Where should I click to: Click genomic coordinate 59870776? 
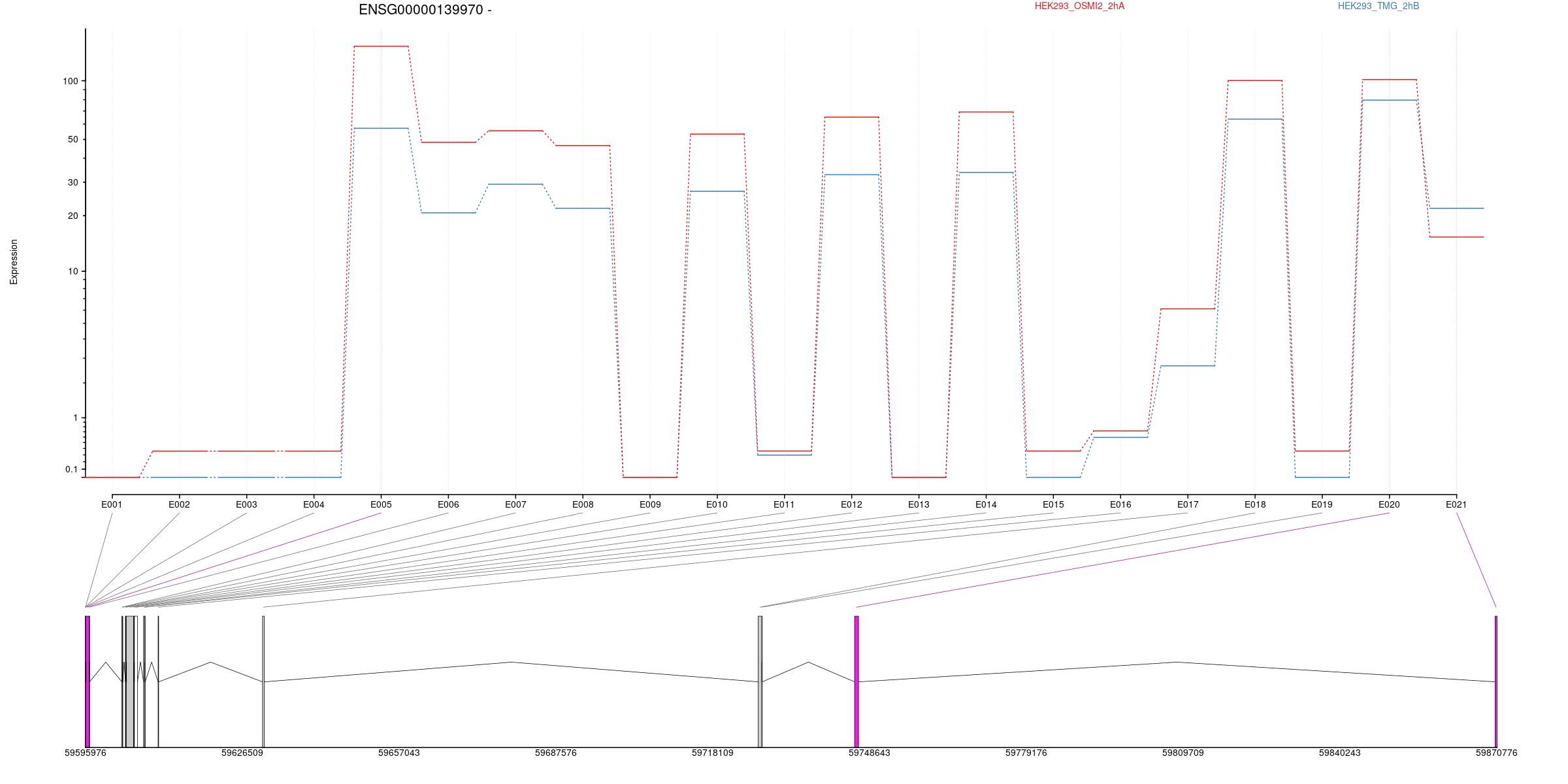(1497, 753)
